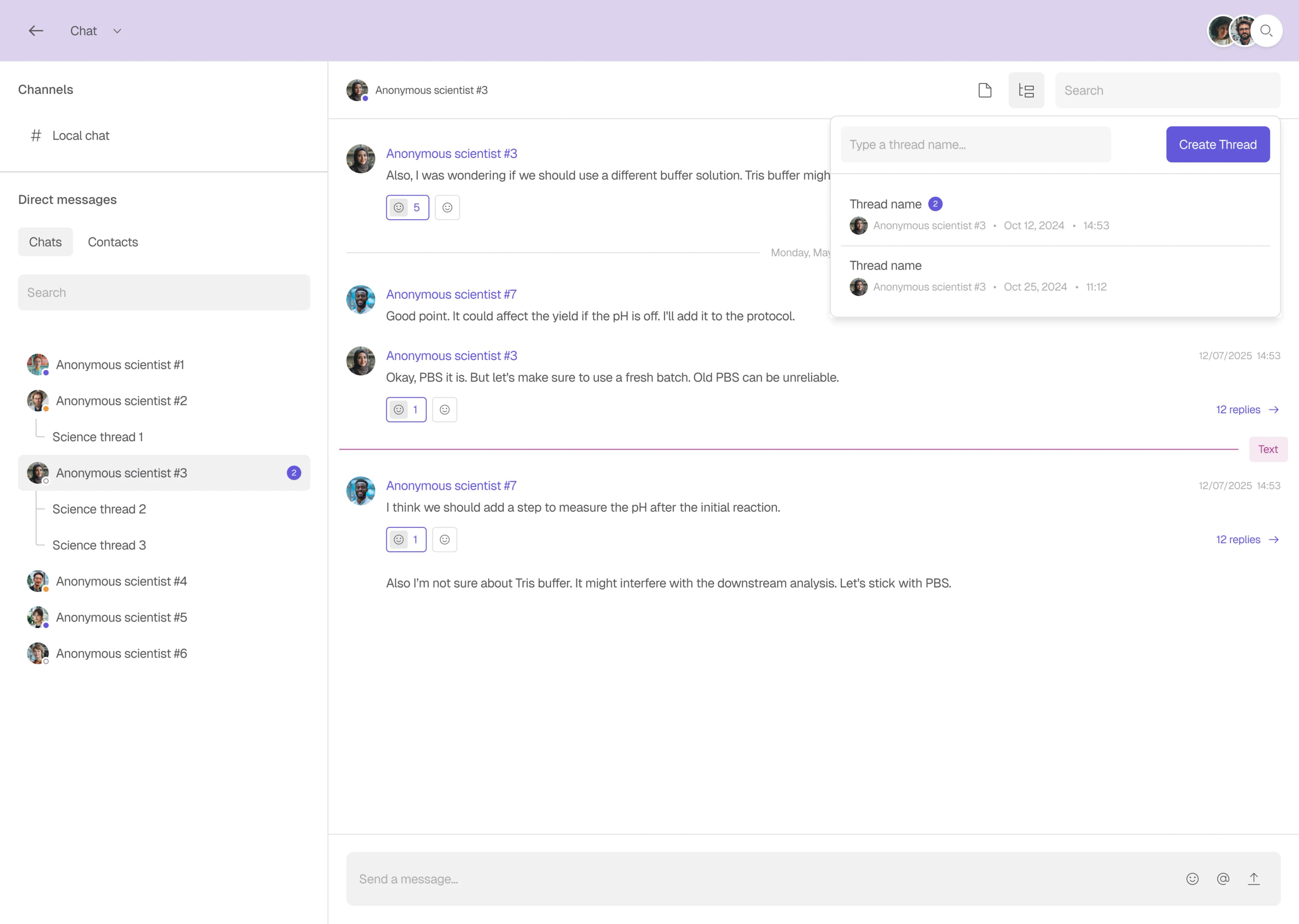
Task: Click the document file icon in chat header
Action: (985, 90)
